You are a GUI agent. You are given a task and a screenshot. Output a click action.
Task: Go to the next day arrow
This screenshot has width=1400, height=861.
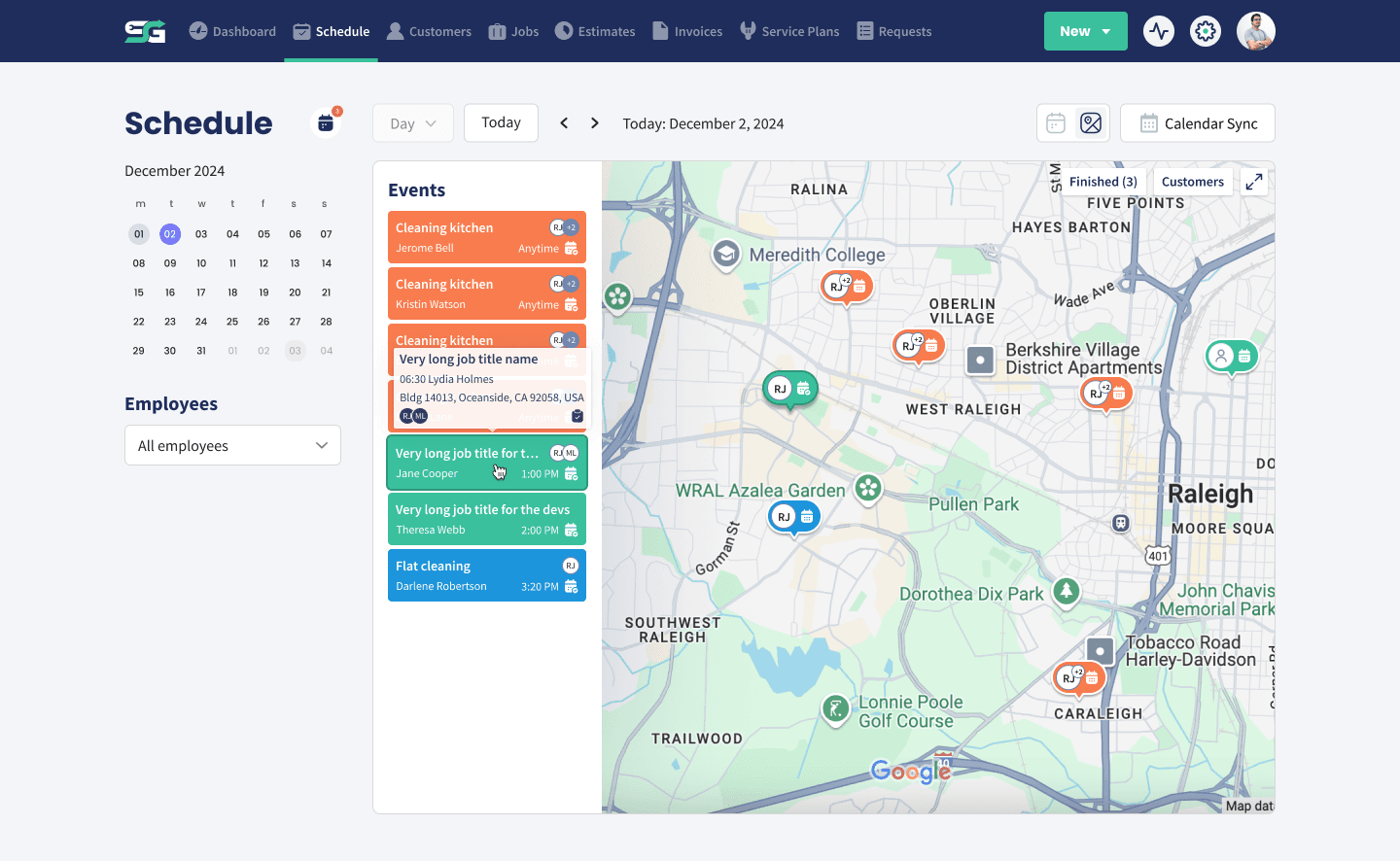click(x=595, y=123)
